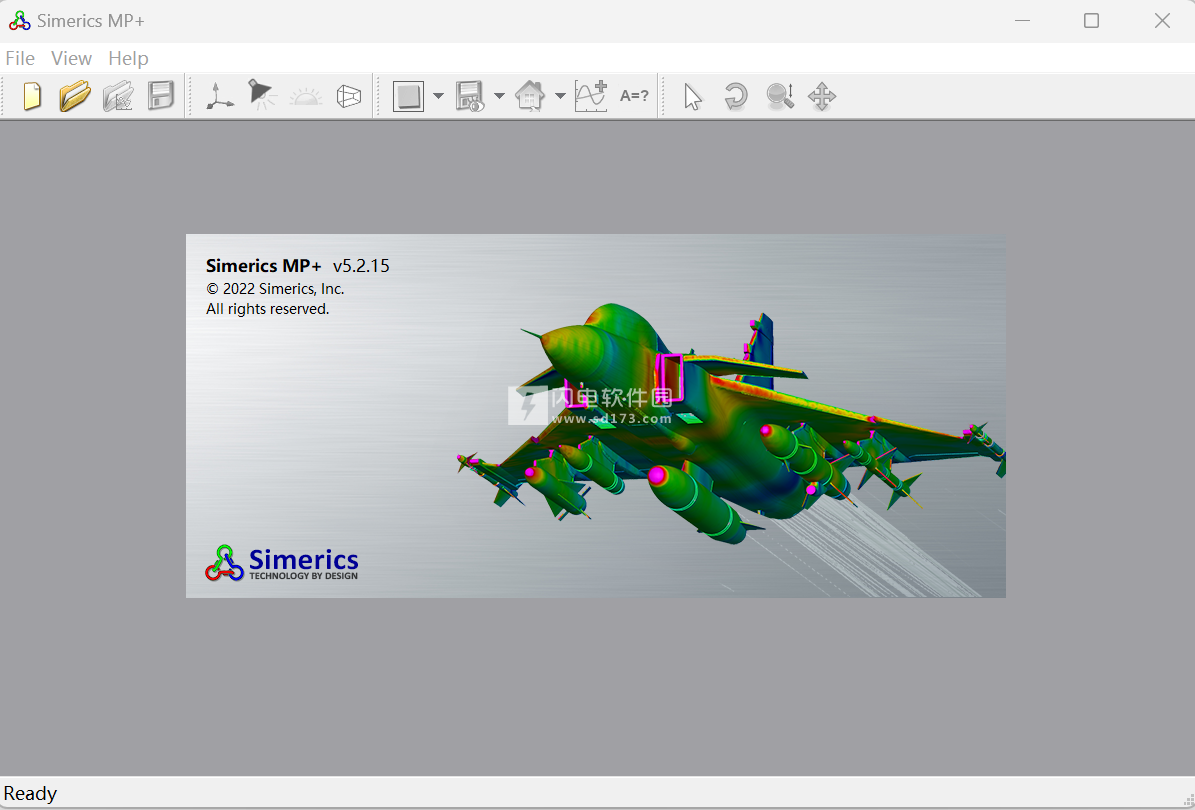This screenshot has height=810, width=1195.
Task: Click the Simerics MP+ splash image
Action: pos(596,415)
